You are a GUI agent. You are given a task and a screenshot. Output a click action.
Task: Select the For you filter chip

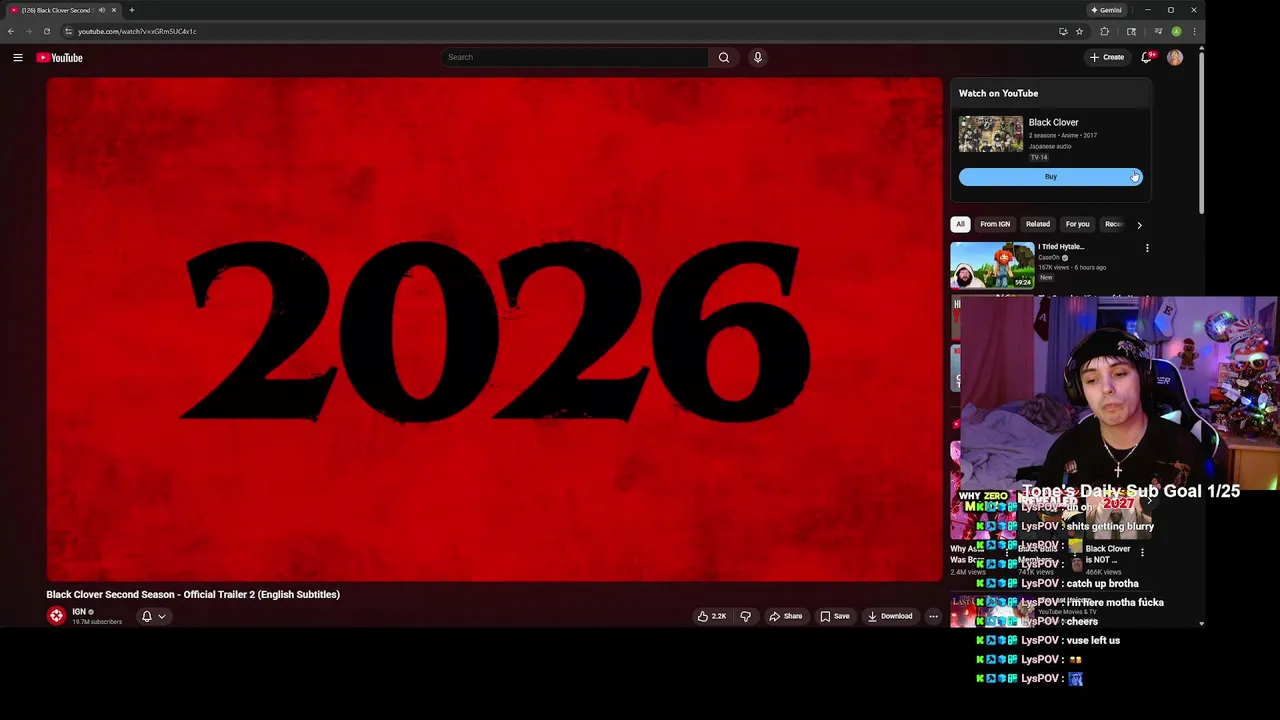pyautogui.click(x=1077, y=224)
